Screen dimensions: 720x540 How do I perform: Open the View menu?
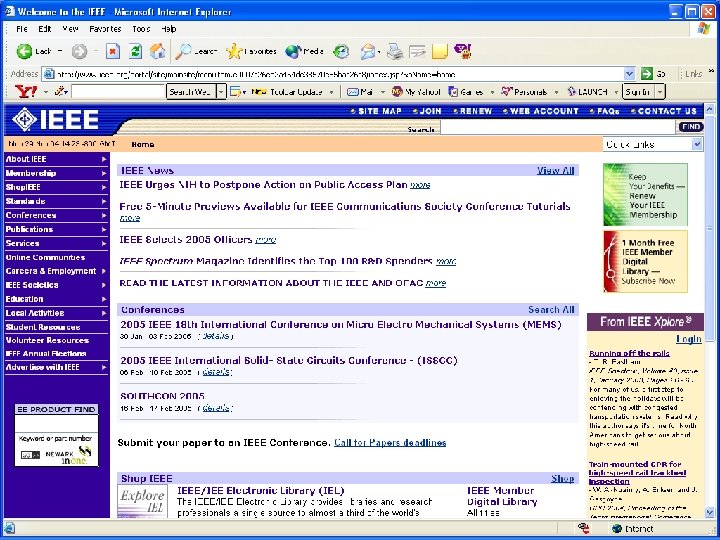point(70,29)
